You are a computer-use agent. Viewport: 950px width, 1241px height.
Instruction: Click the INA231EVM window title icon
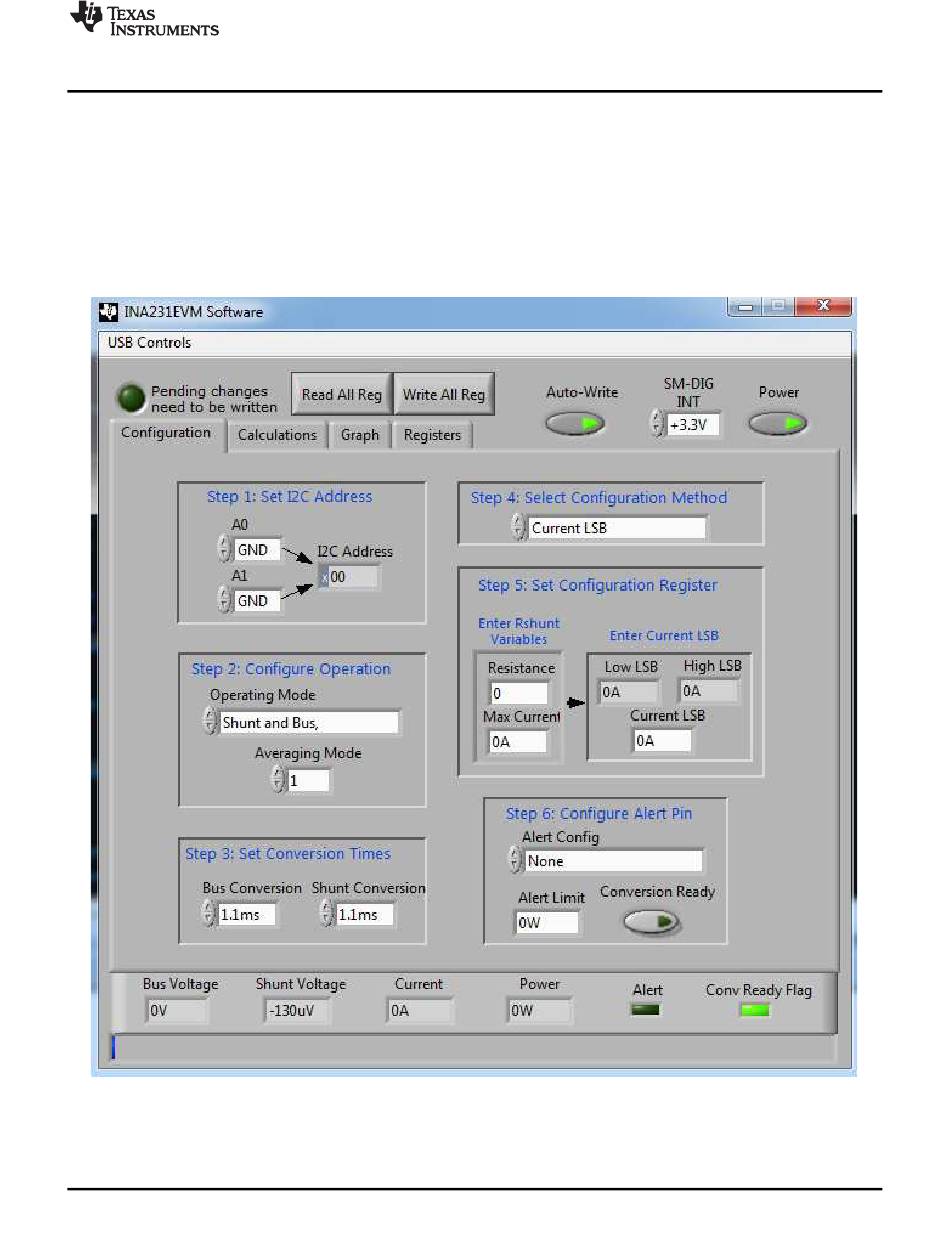pos(108,311)
